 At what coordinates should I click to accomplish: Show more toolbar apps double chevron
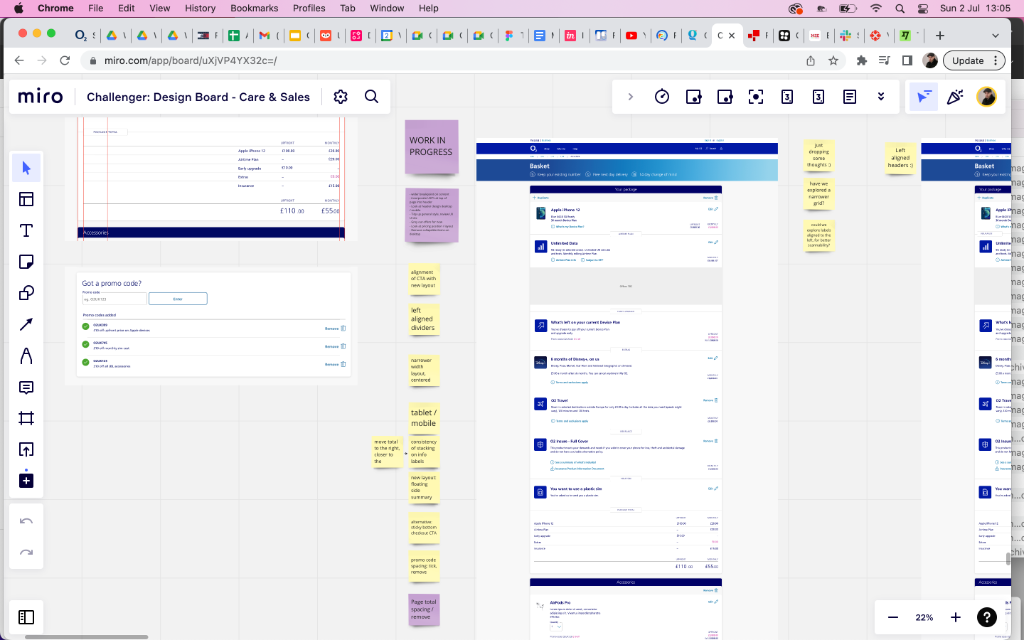[x=881, y=97]
